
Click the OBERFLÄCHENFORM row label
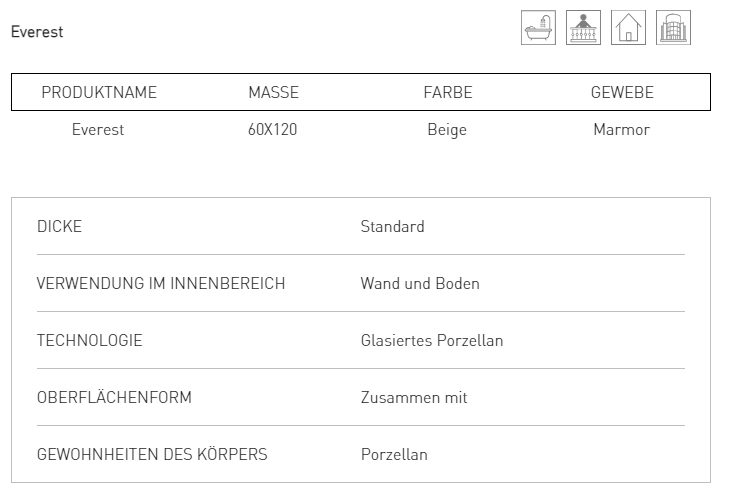click(x=114, y=397)
